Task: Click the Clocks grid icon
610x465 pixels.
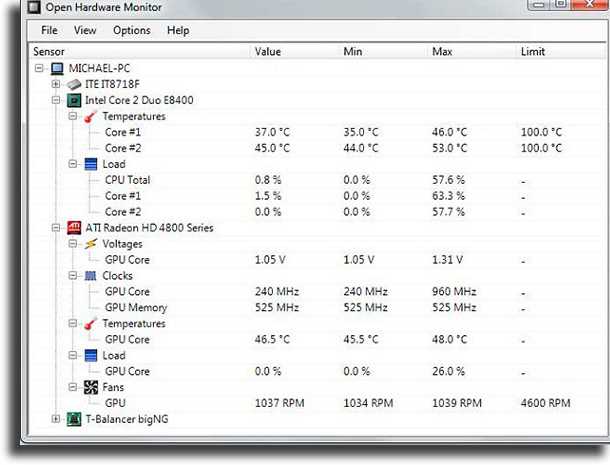Action: point(90,276)
